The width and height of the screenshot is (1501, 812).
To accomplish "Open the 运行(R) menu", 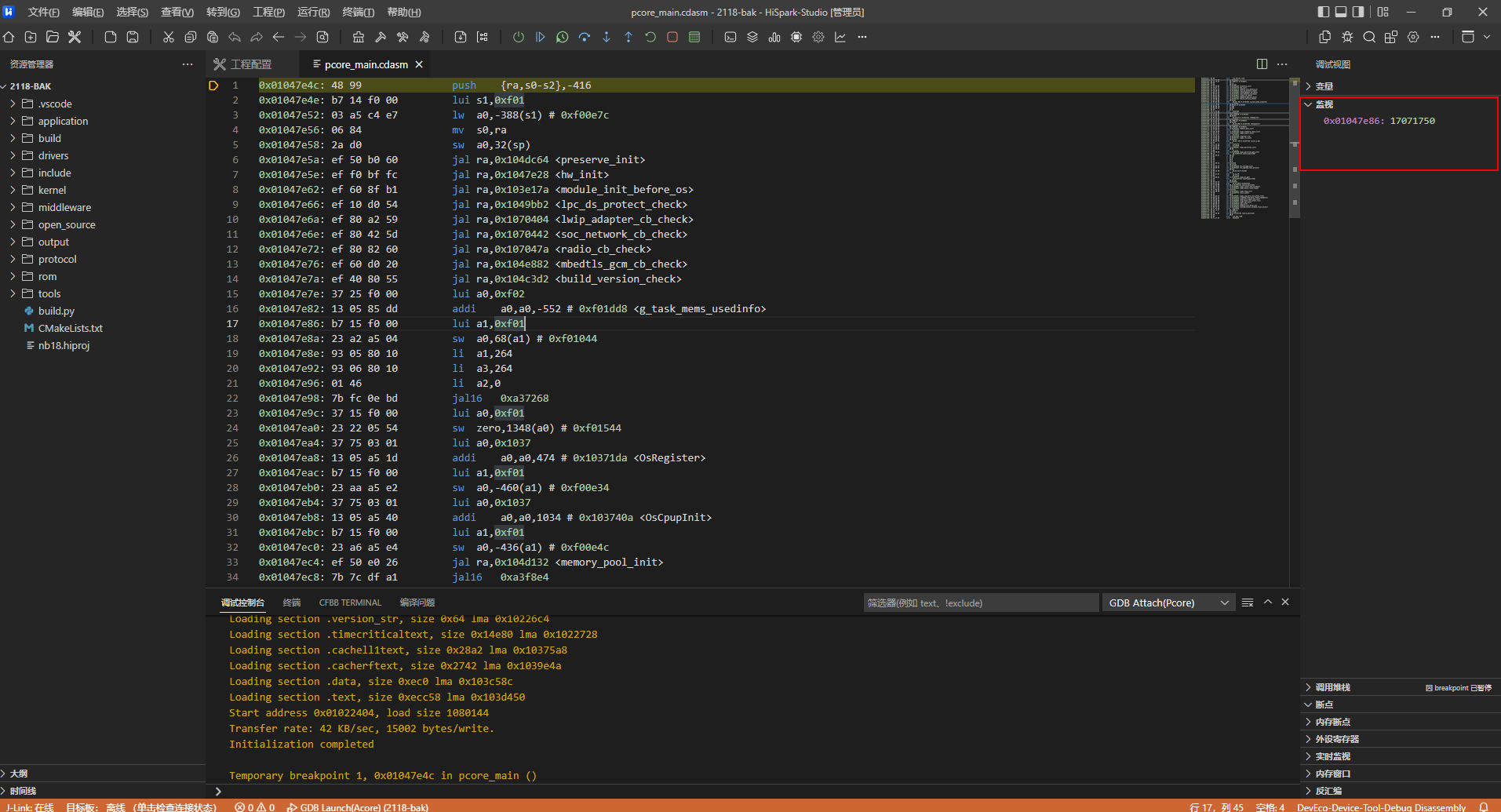I will coord(313,12).
